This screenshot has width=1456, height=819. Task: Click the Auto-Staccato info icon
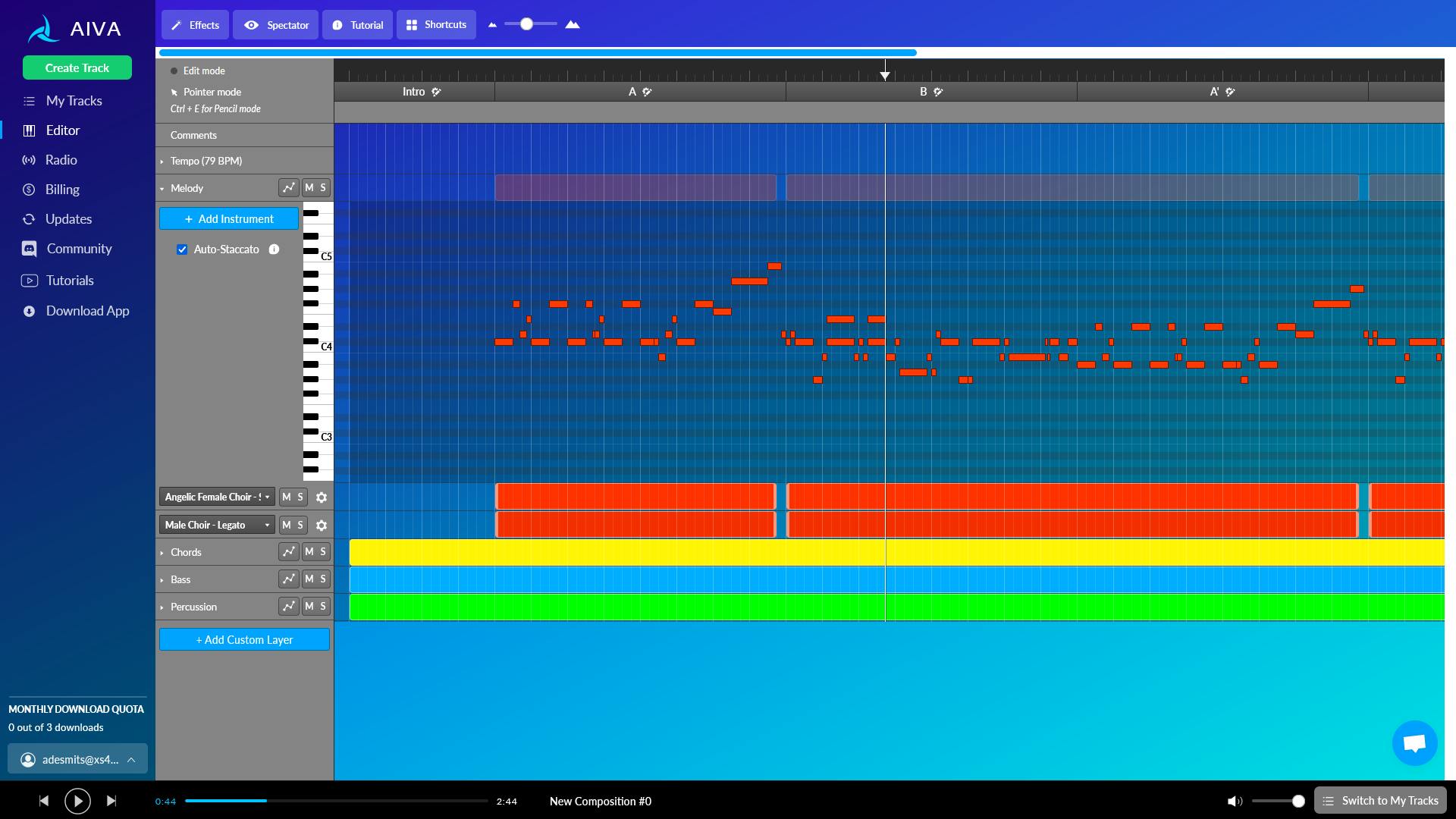pyautogui.click(x=274, y=249)
